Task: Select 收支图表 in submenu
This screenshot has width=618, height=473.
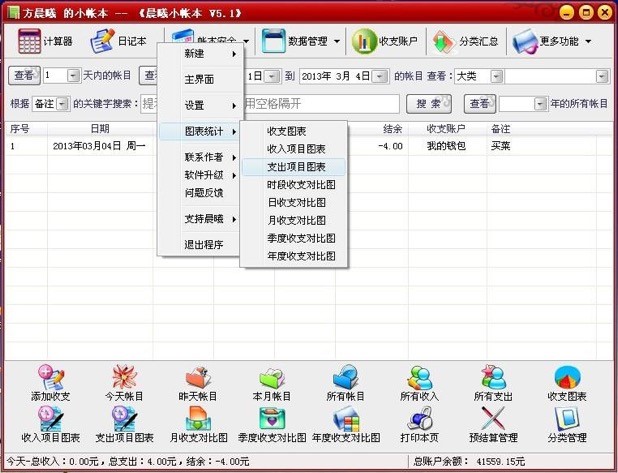Action: tap(294, 131)
